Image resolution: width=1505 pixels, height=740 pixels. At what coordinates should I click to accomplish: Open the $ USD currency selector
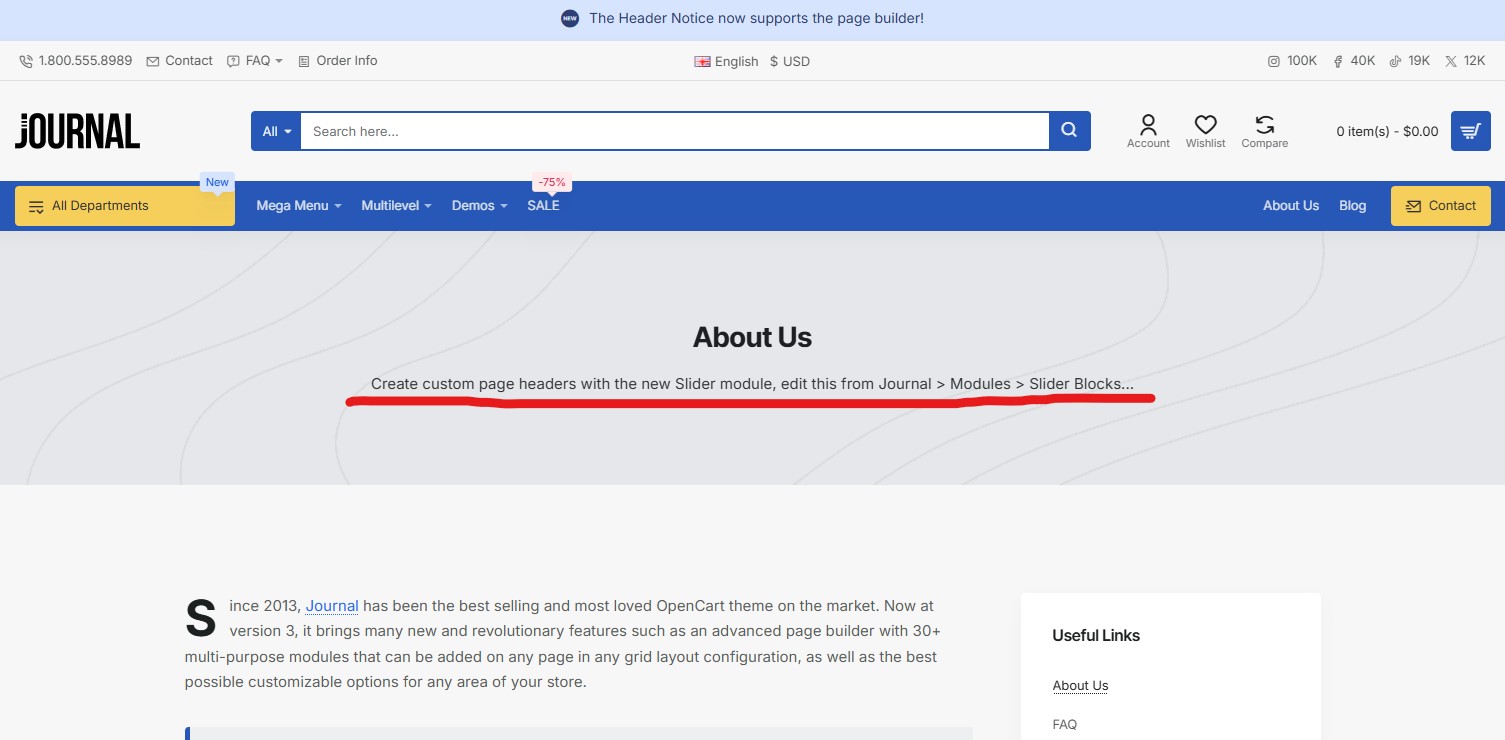pos(790,61)
